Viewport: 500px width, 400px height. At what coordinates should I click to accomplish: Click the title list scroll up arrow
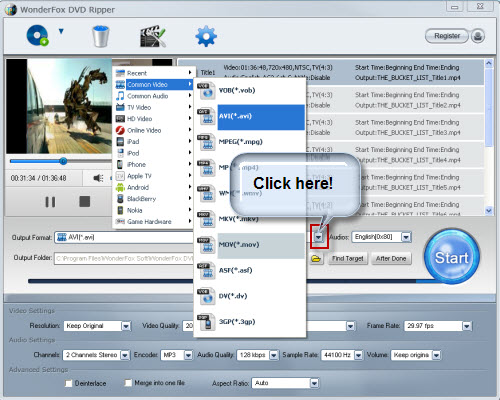click(x=489, y=63)
